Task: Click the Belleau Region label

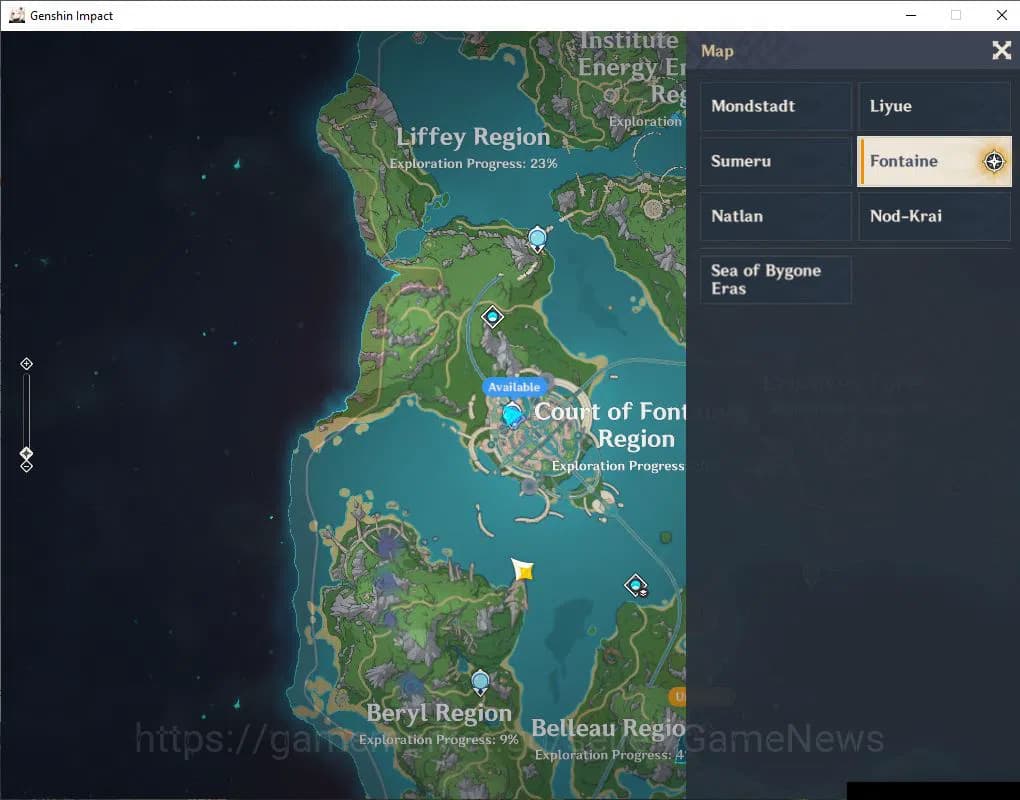Action: (608, 728)
